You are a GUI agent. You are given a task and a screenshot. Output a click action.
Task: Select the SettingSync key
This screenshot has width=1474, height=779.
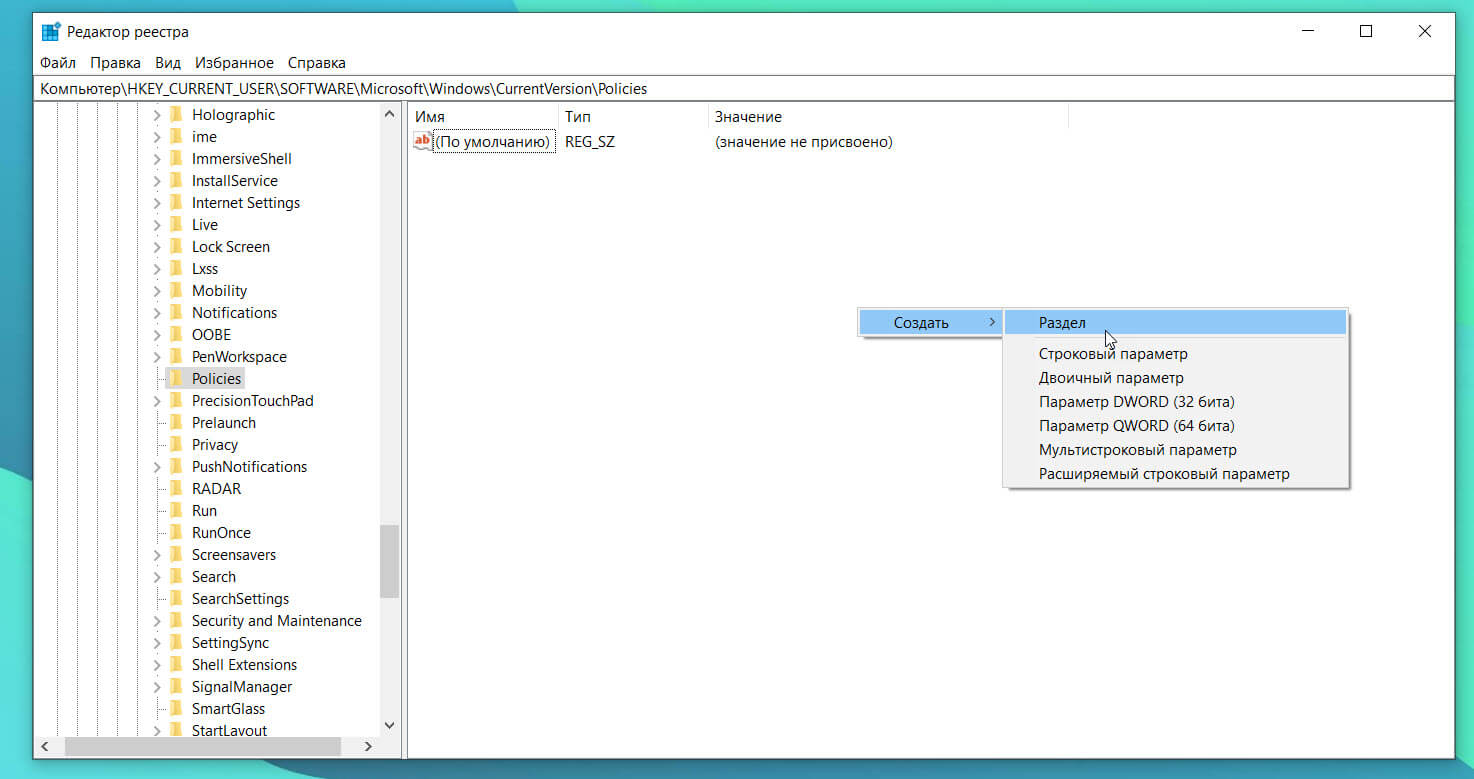(x=231, y=643)
